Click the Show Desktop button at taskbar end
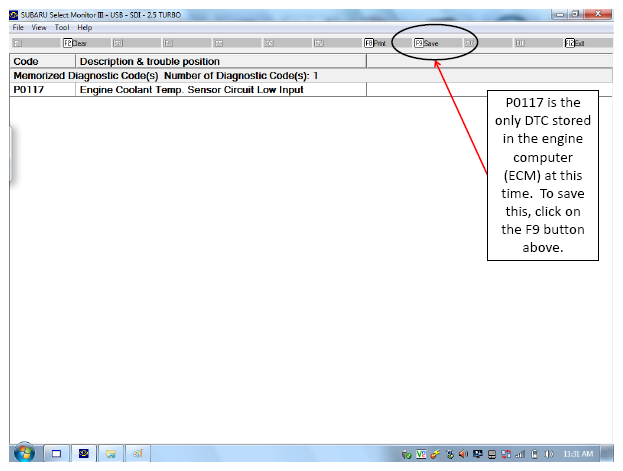623x471 pixels. [x=607, y=454]
